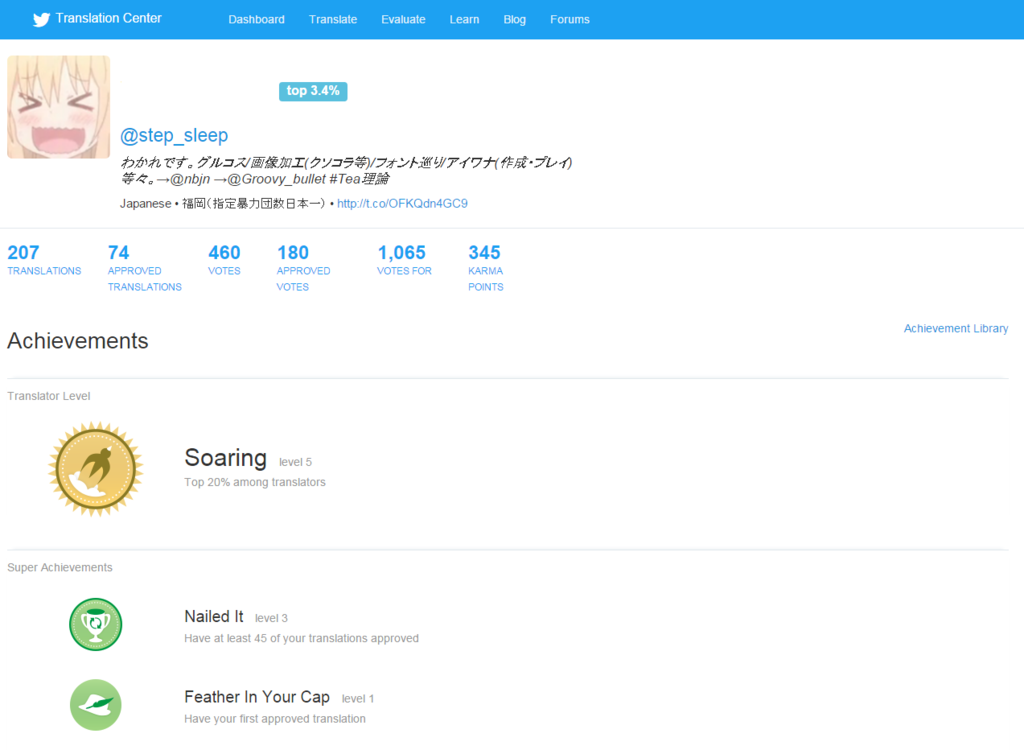
Task: Click 'Have your first approved translation' text
Action: click(x=275, y=719)
